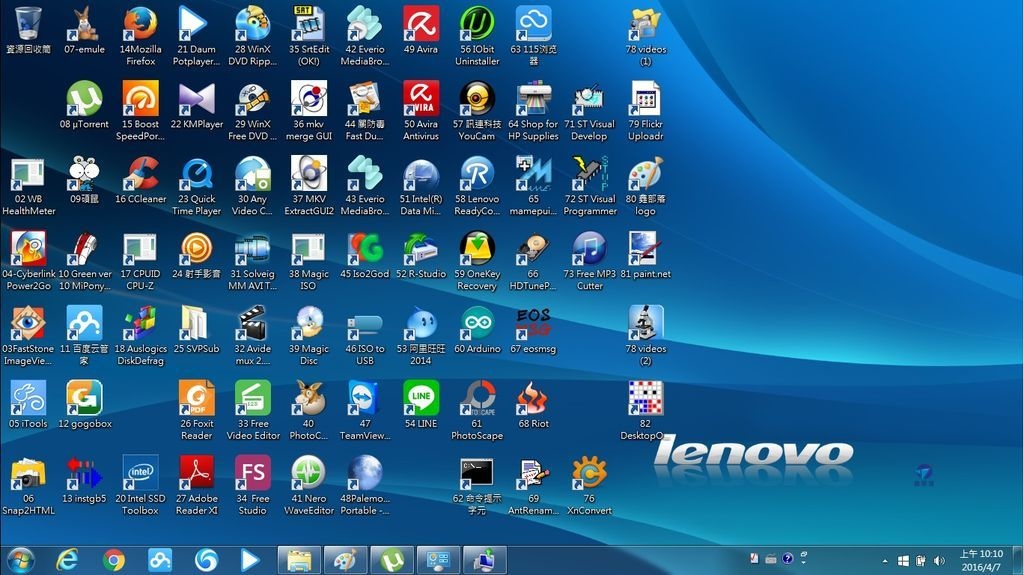Screen dimensions: 1024x575
Task: Launch 45 Iso2God icon
Action: [364, 249]
